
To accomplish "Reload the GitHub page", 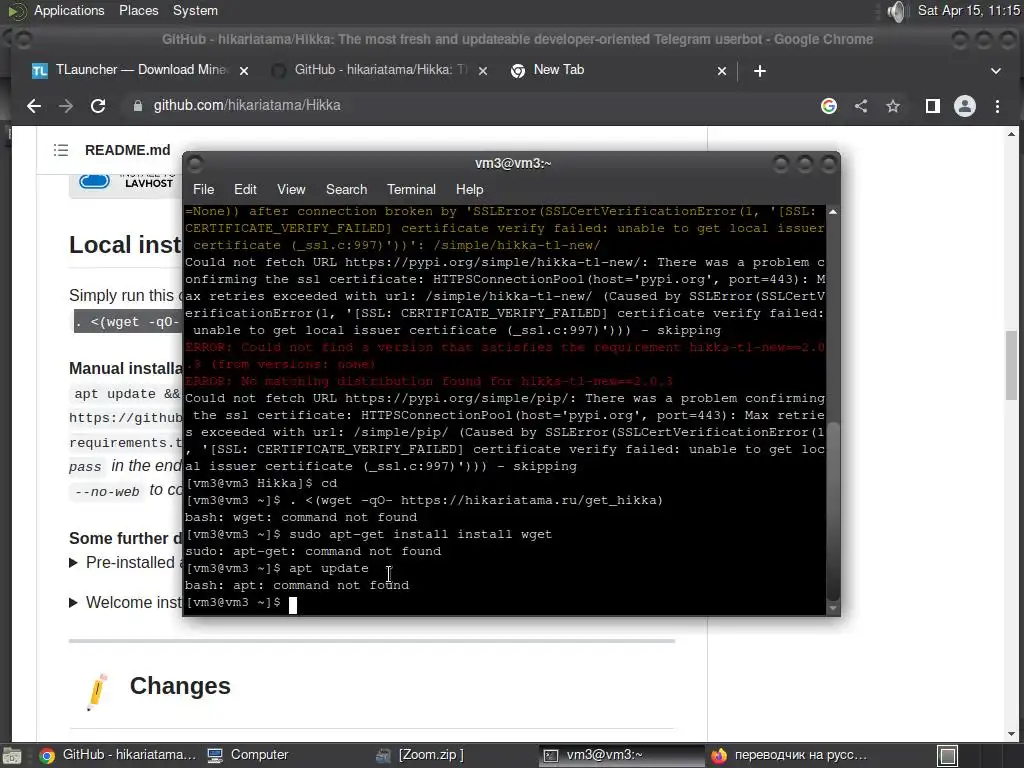I will click(98, 106).
